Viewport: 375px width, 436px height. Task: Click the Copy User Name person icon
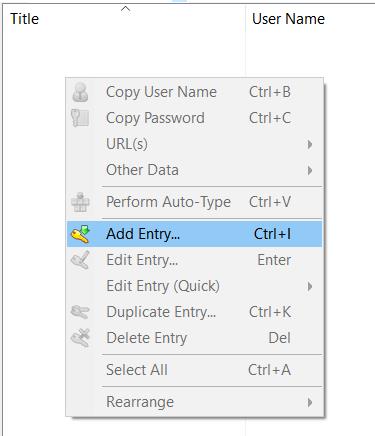click(80, 92)
